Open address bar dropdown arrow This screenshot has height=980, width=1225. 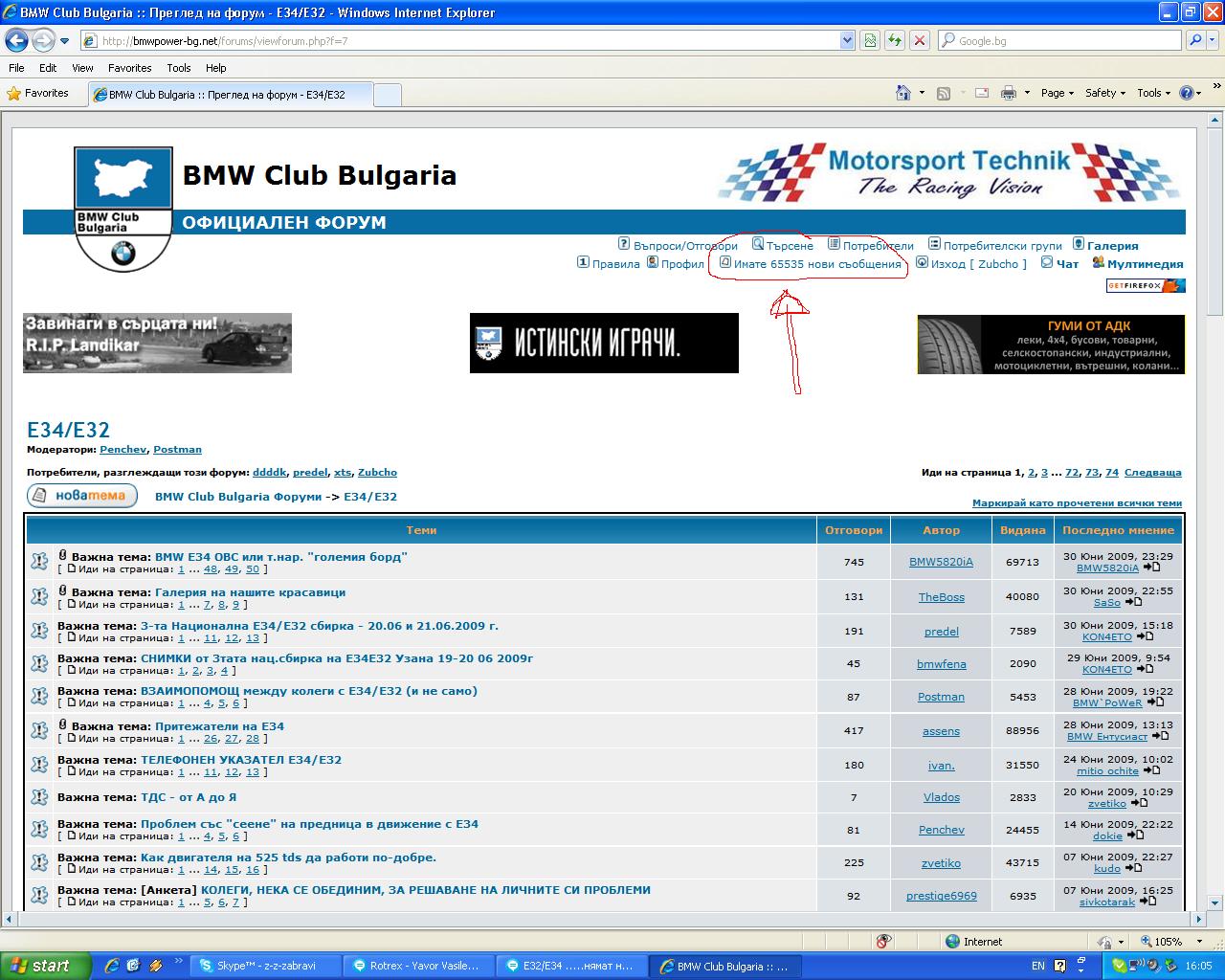(847, 40)
